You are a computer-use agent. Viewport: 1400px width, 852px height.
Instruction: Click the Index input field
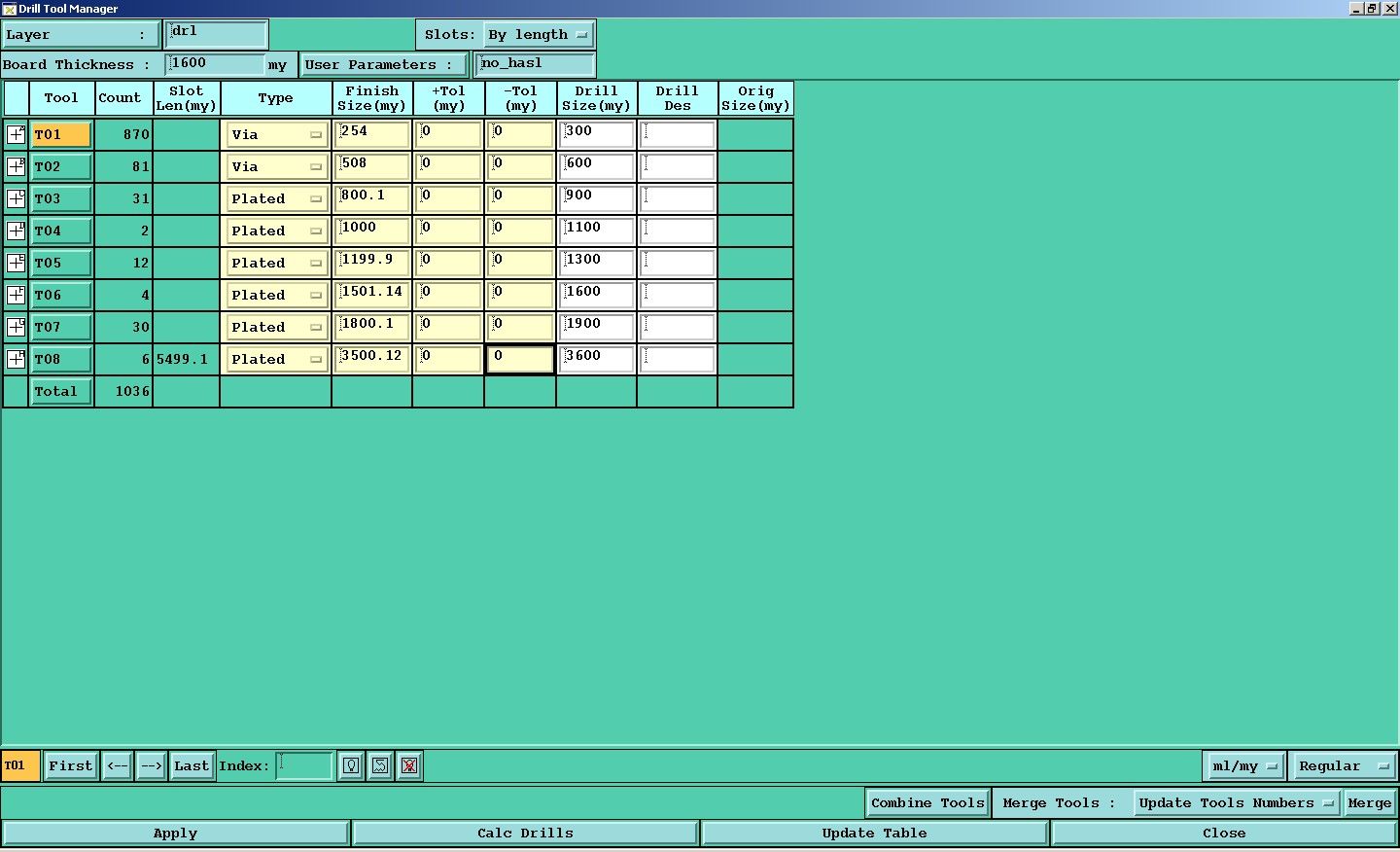tap(304, 765)
